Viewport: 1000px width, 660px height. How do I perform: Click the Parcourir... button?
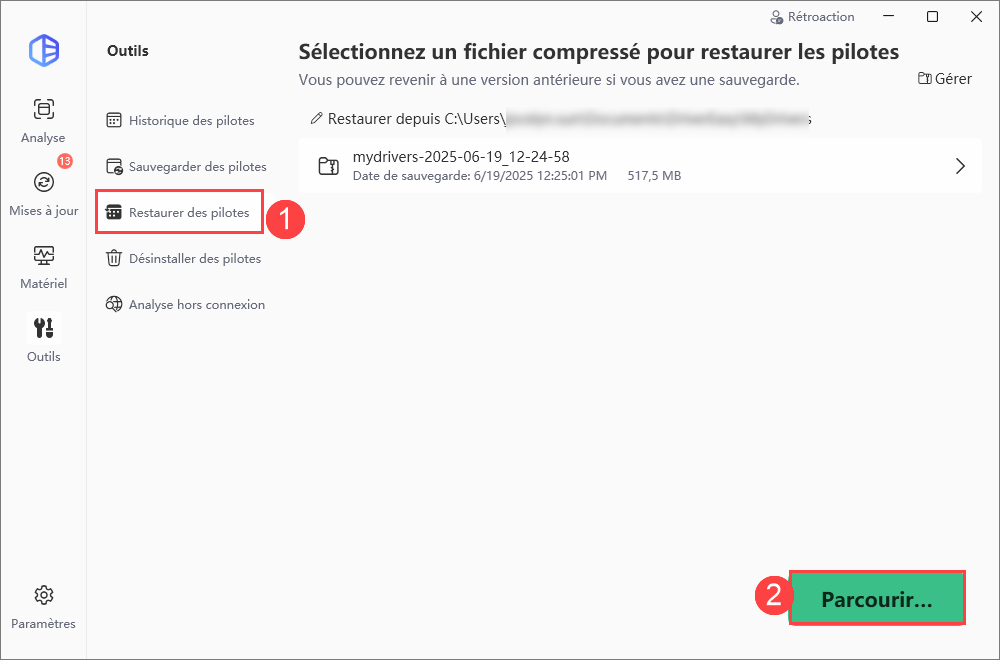[877, 599]
